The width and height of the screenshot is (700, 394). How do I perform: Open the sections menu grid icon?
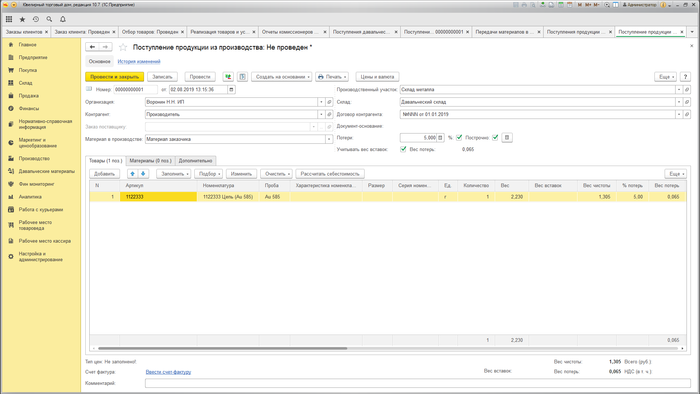point(9,19)
